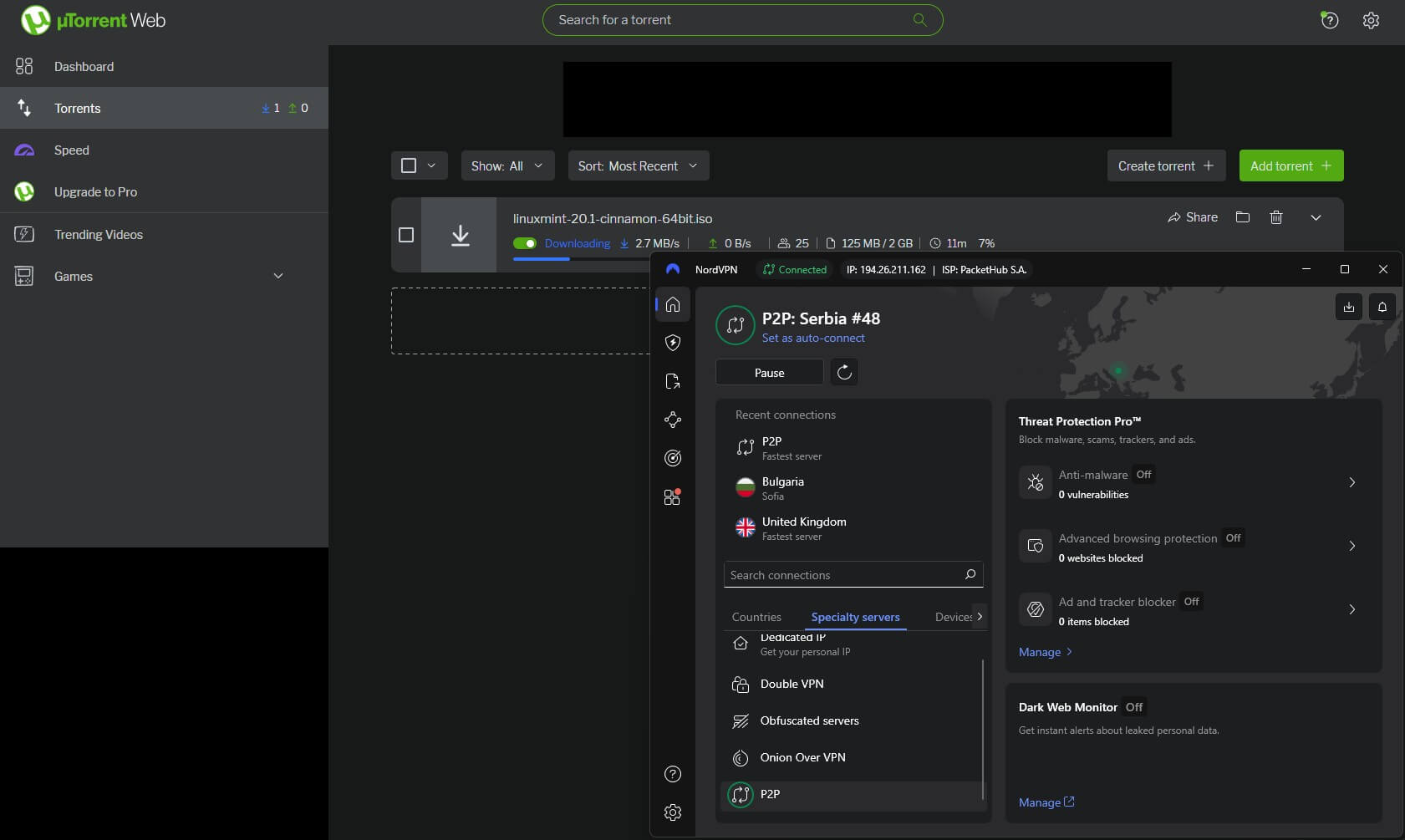Open NordVPN settings gear at bottom of sidebar

coord(672,812)
